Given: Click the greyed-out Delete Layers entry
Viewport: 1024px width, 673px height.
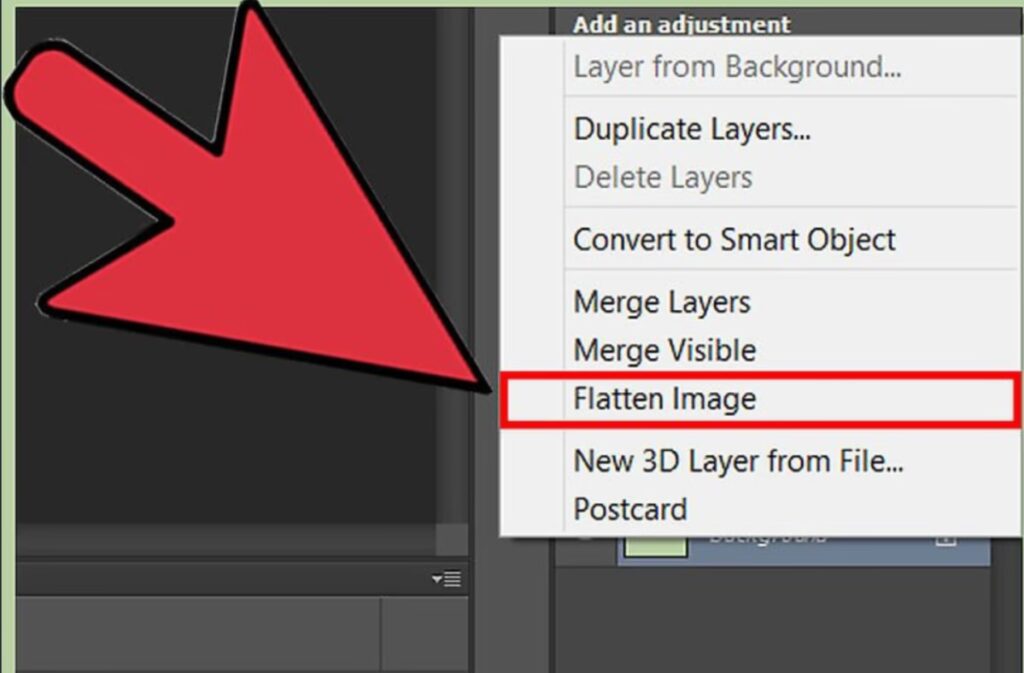Looking at the screenshot, I should 662,178.
